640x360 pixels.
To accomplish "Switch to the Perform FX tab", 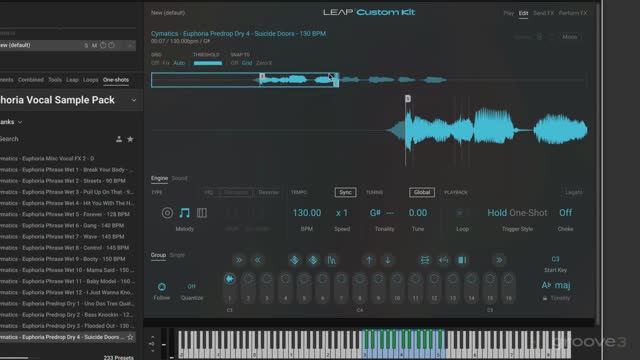I will pos(573,13).
